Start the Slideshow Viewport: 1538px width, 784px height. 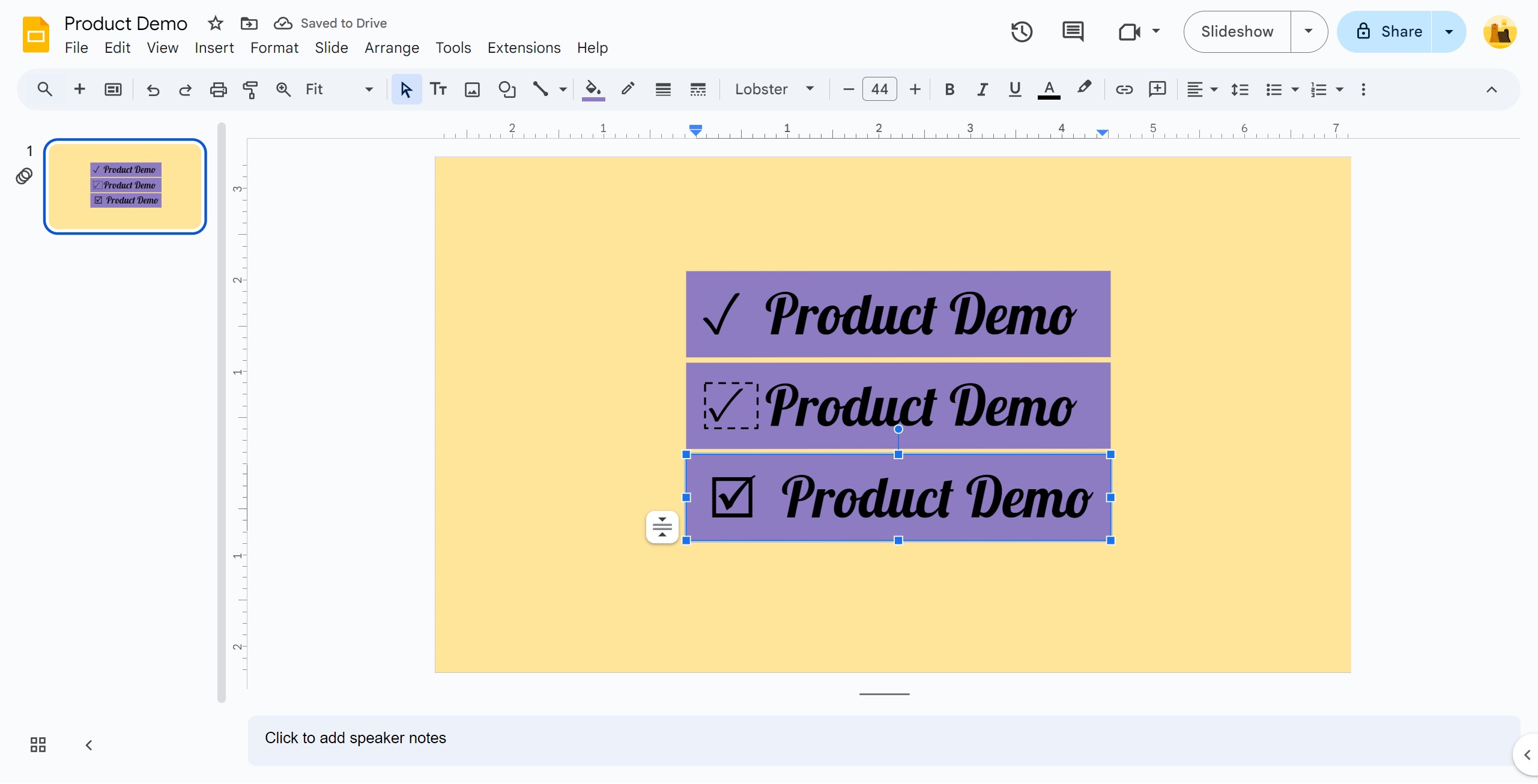1237,31
